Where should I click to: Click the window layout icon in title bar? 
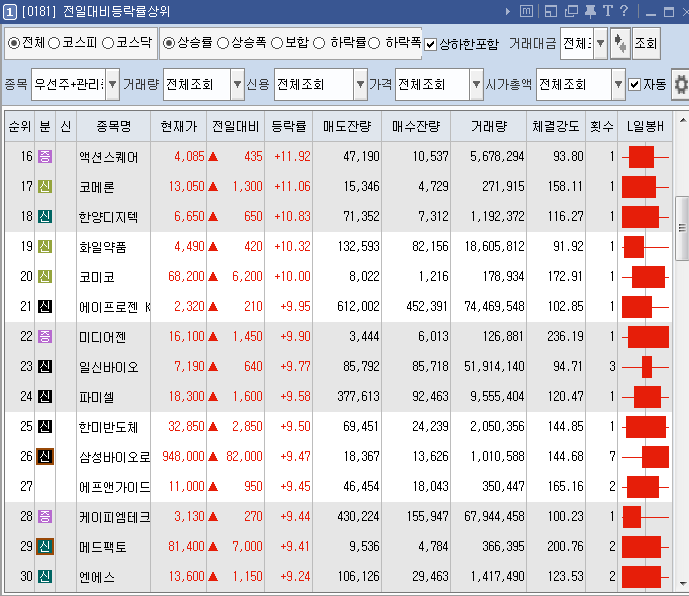point(551,11)
